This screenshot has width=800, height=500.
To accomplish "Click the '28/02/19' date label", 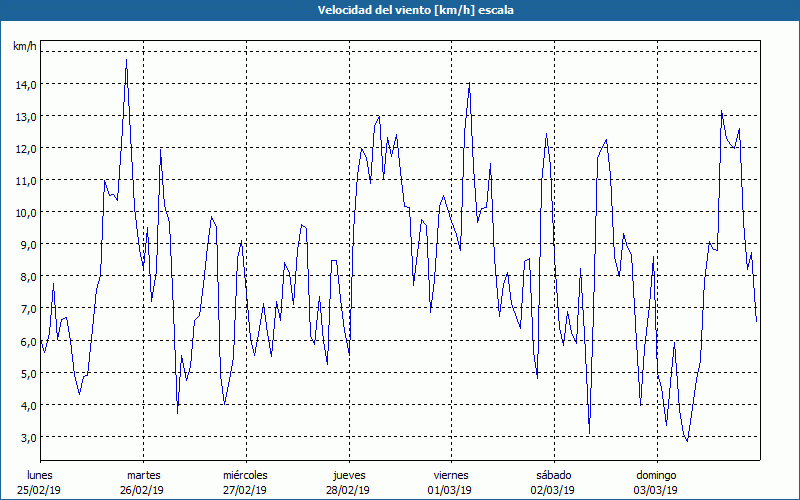I will [348, 490].
